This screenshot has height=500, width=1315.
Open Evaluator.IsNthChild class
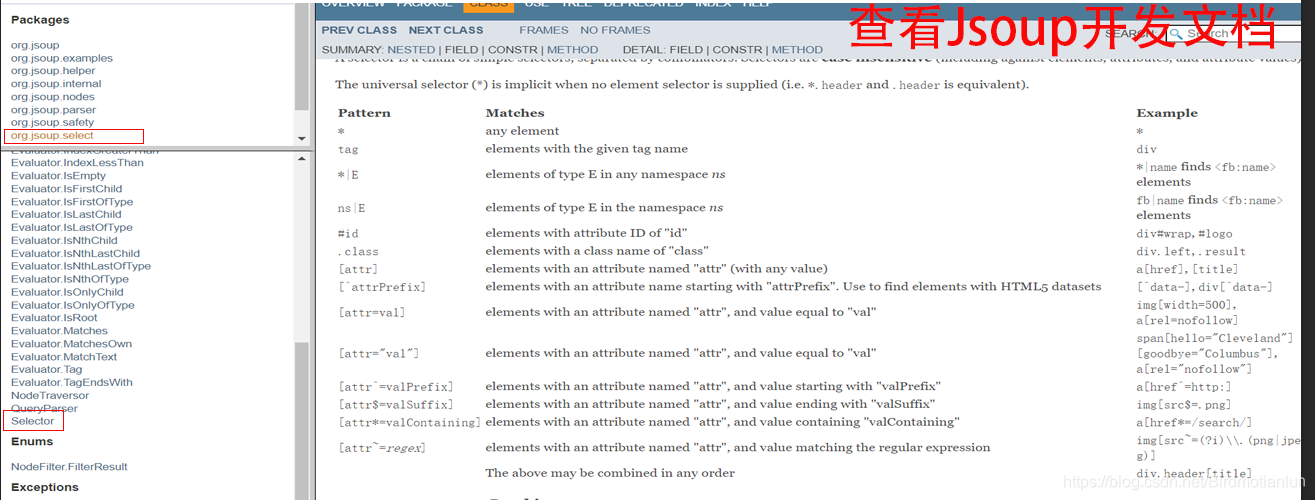(x=65, y=240)
